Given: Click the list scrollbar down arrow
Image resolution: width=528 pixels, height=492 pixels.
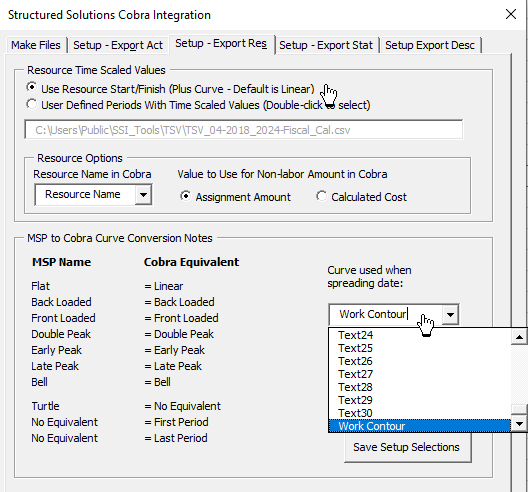Looking at the screenshot, I should [519, 424].
